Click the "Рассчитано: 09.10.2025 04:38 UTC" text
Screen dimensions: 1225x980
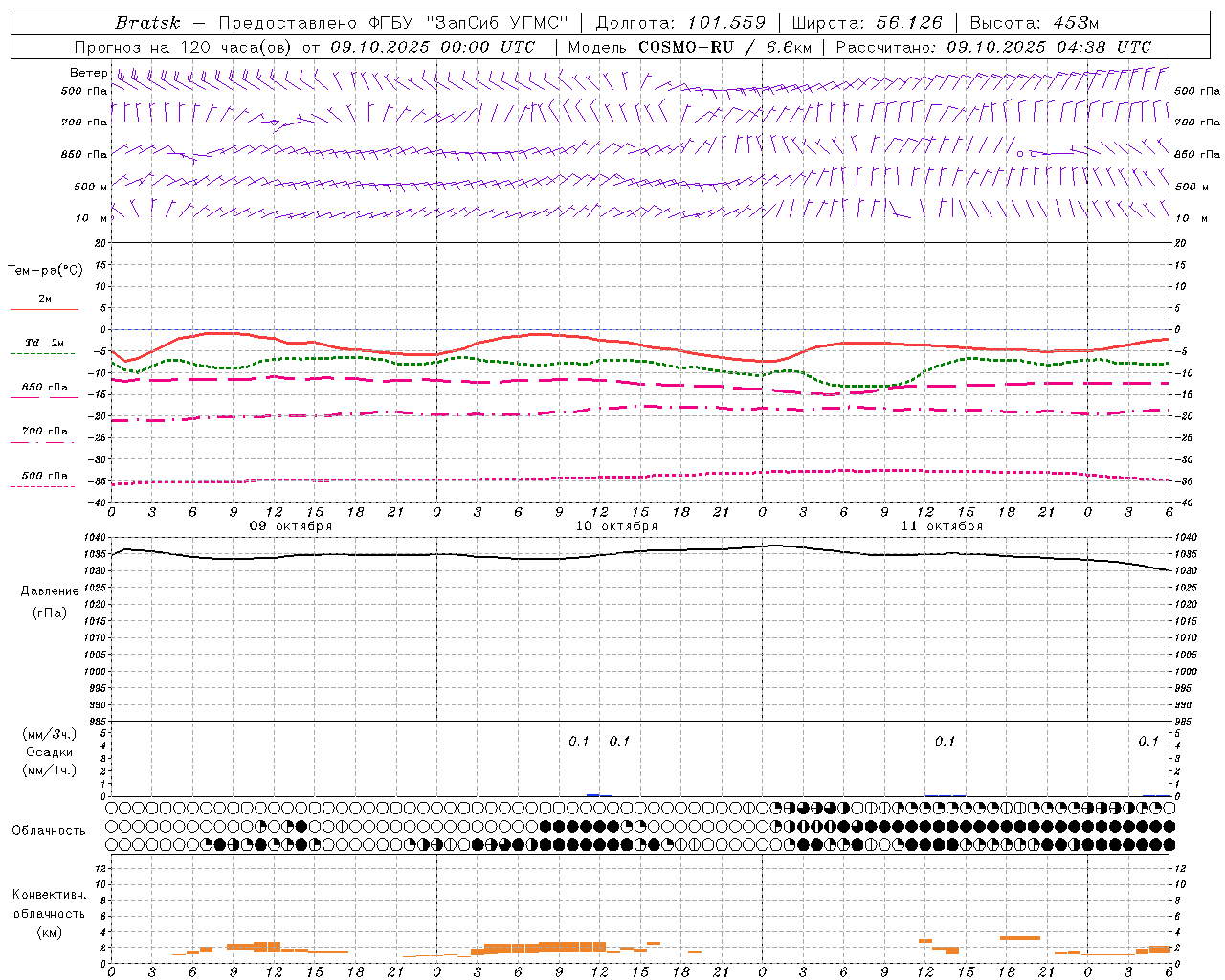(x=993, y=47)
